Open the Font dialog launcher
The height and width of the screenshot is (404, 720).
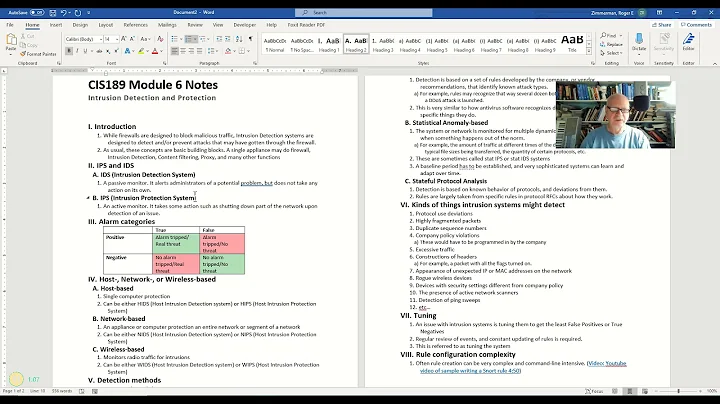pyautogui.click(x=165, y=63)
